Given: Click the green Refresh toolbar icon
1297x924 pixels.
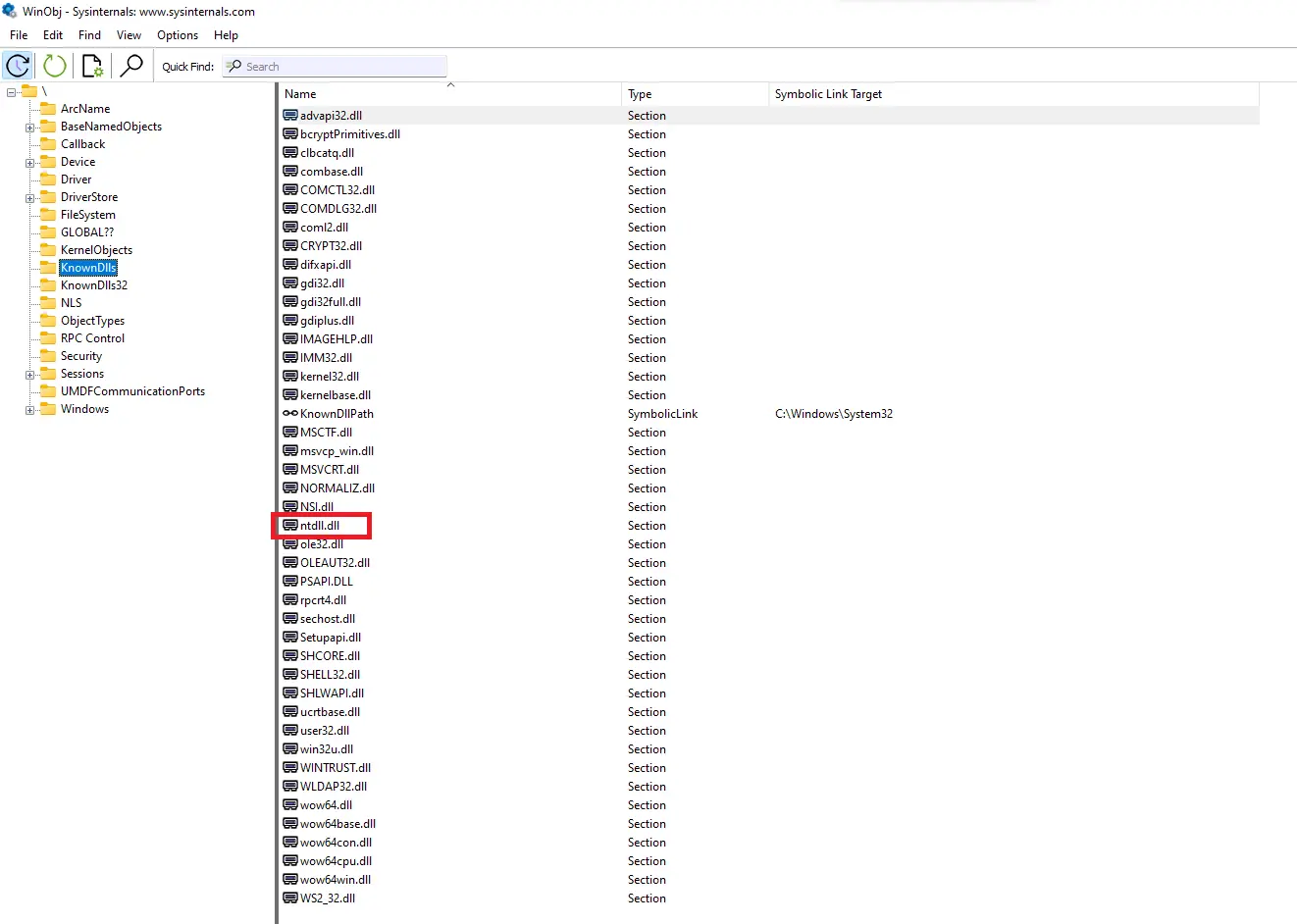Looking at the screenshot, I should tap(55, 66).
